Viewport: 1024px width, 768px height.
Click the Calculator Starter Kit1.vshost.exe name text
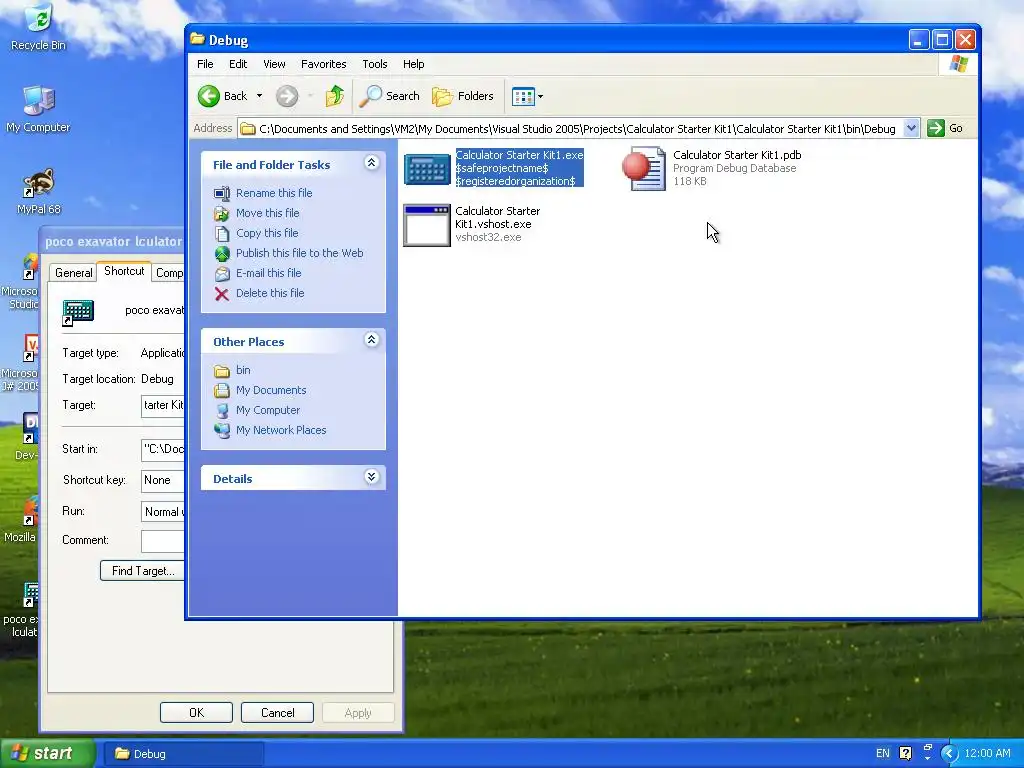pos(497,217)
